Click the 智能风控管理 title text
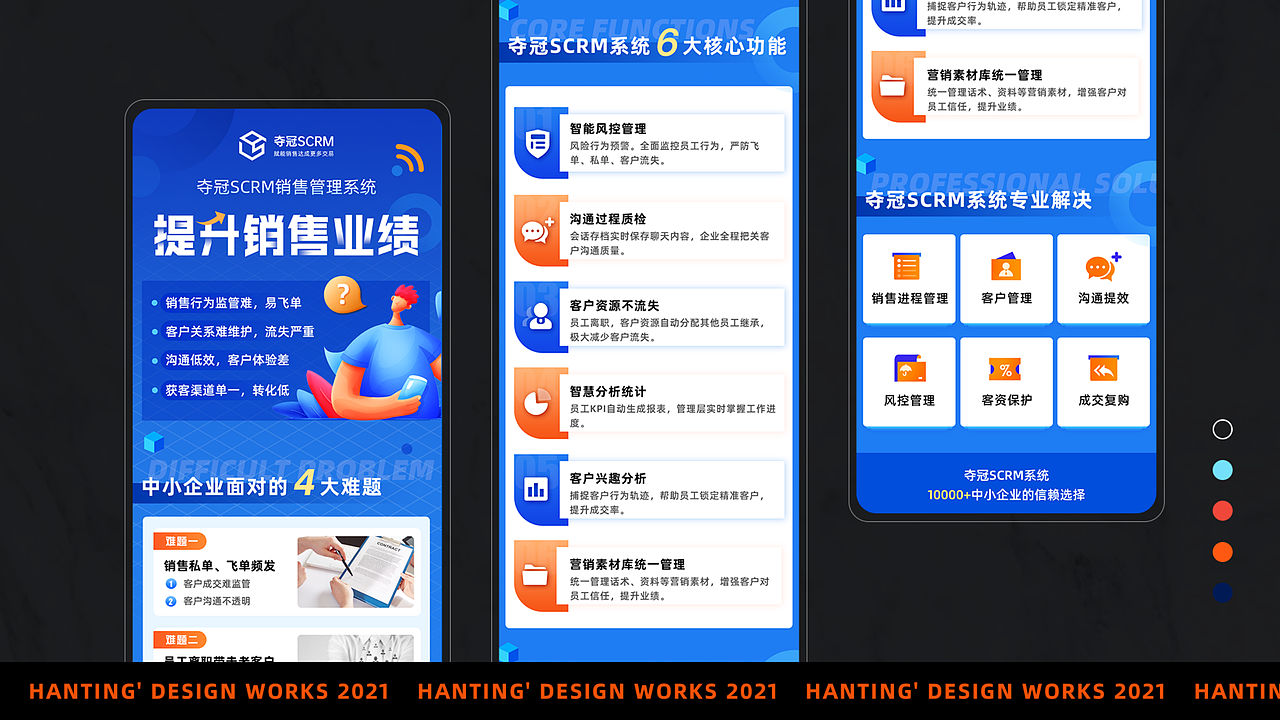 click(608, 129)
